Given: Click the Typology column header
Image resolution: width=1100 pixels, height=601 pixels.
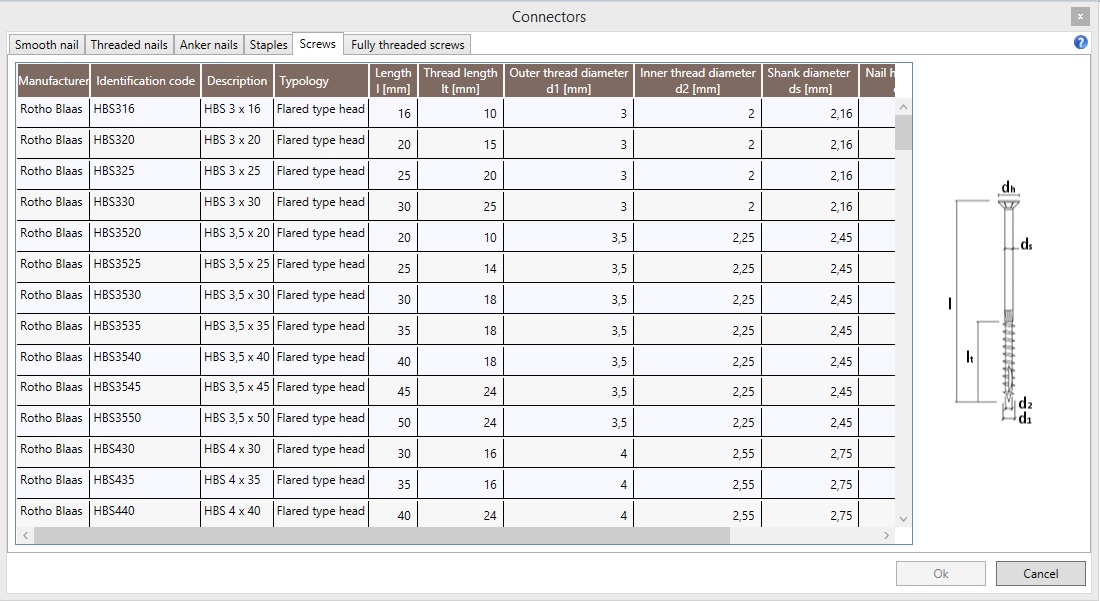Looking at the screenshot, I should point(321,81).
